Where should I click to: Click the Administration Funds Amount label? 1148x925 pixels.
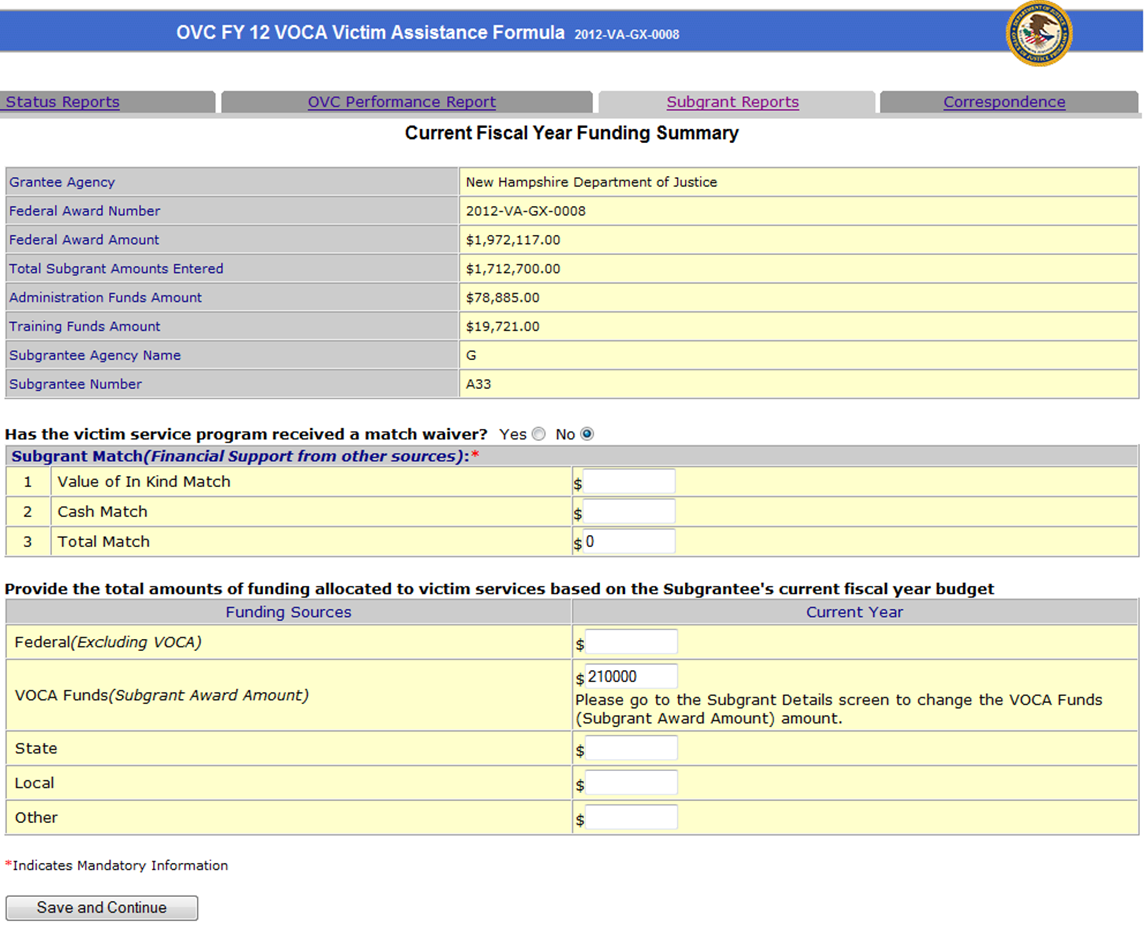pos(105,297)
